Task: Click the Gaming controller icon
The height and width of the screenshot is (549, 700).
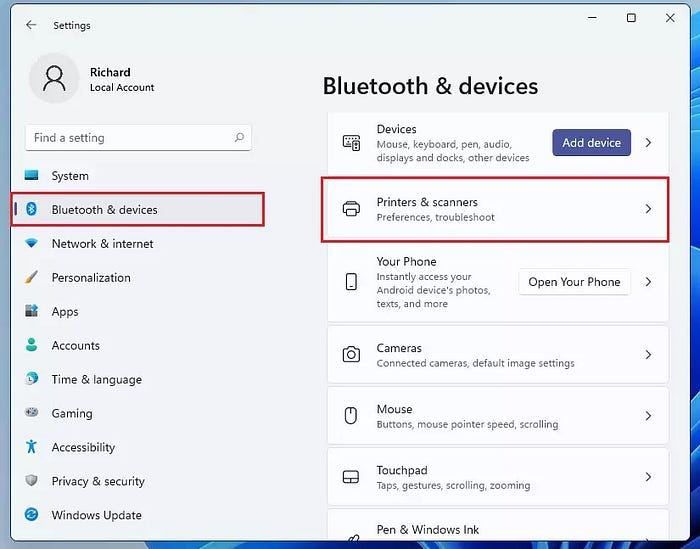Action: (x=31, y=412)
